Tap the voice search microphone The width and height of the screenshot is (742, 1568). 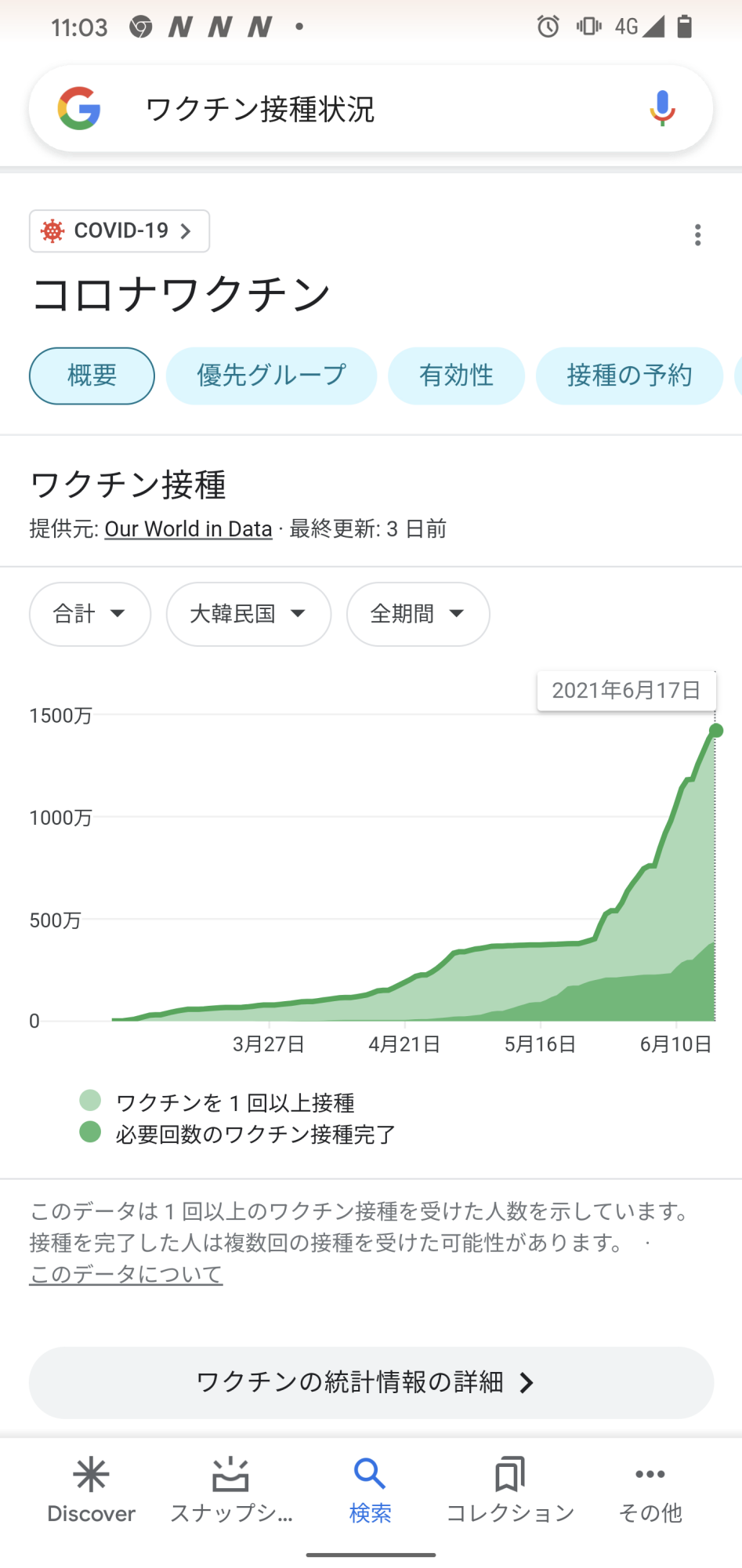coord(662,108)
